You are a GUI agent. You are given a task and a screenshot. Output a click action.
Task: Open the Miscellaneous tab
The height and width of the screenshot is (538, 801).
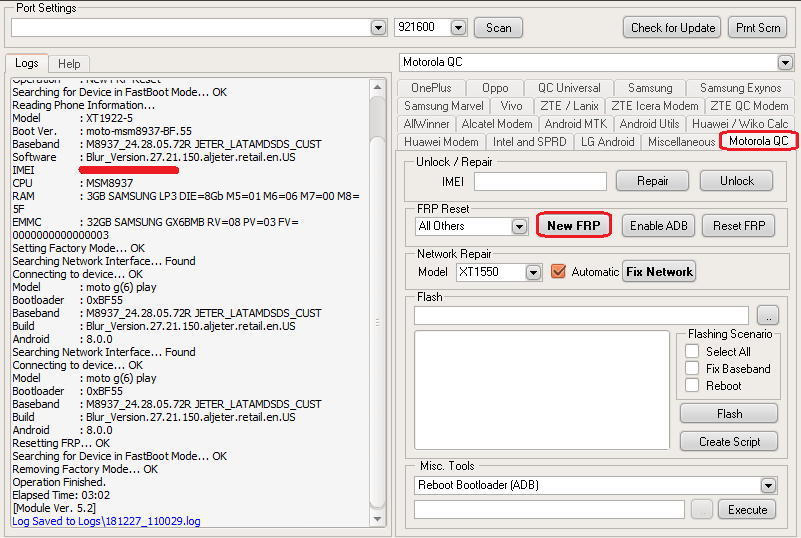coord(681,142)
